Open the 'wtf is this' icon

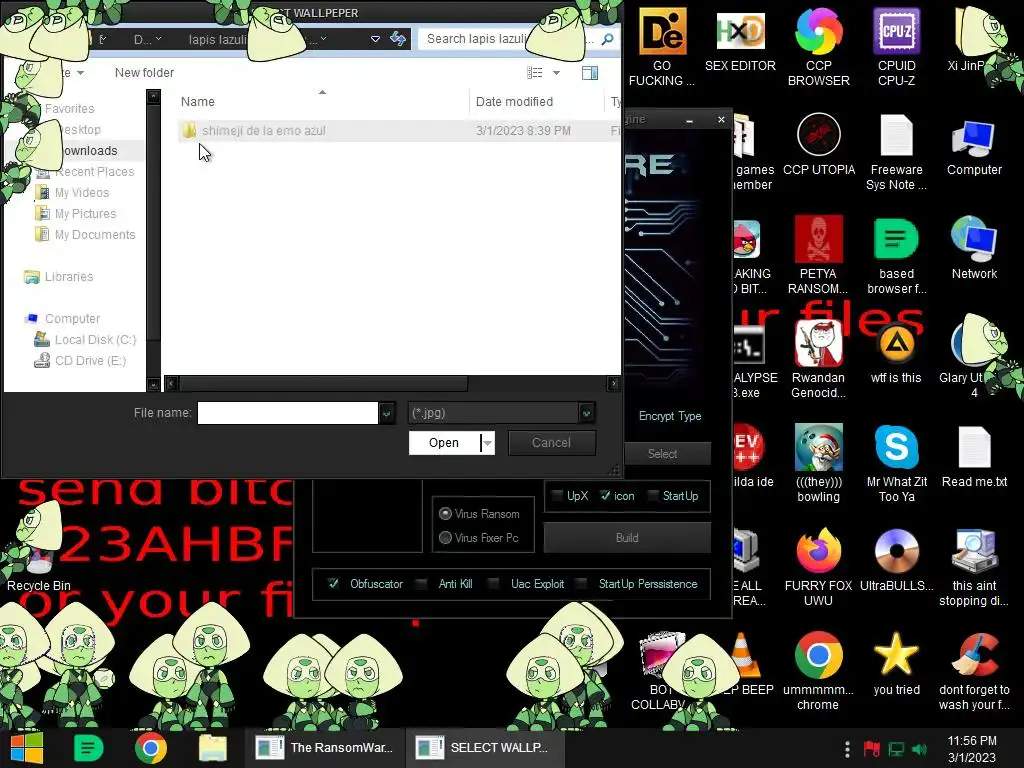tap(896, 351)
